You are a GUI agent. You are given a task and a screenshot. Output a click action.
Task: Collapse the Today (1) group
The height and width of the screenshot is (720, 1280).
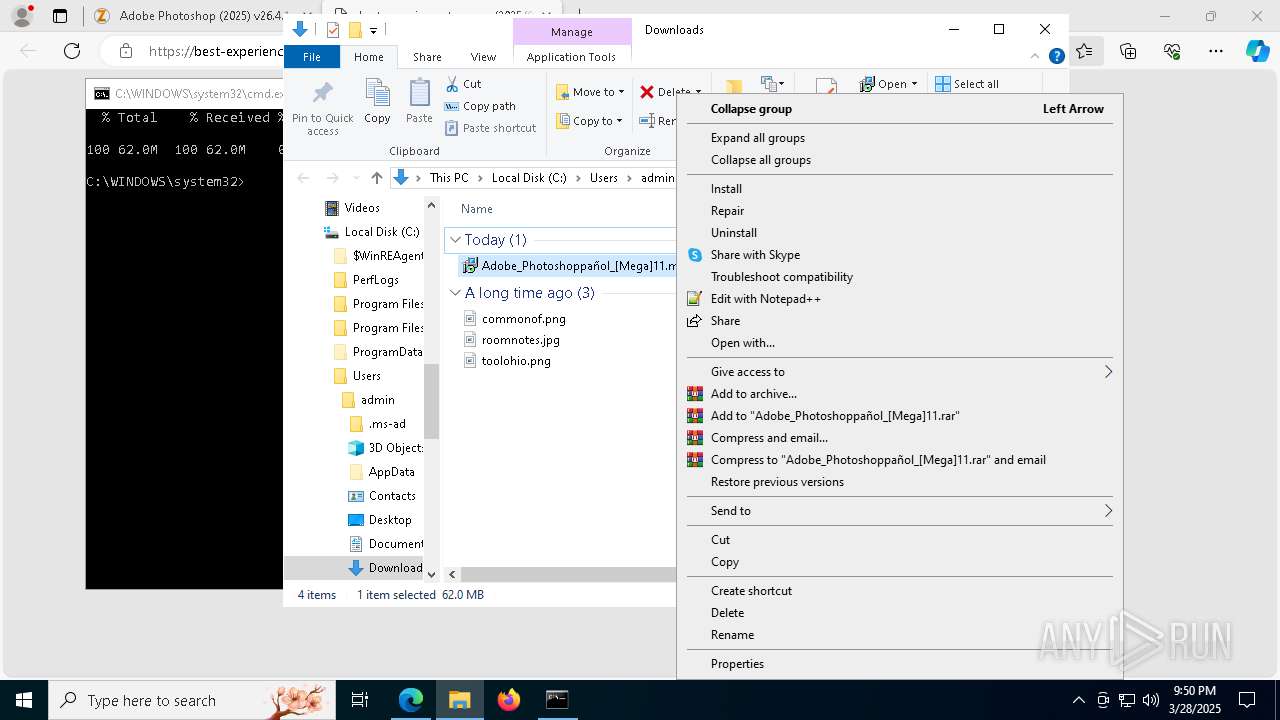coord(455,240)
